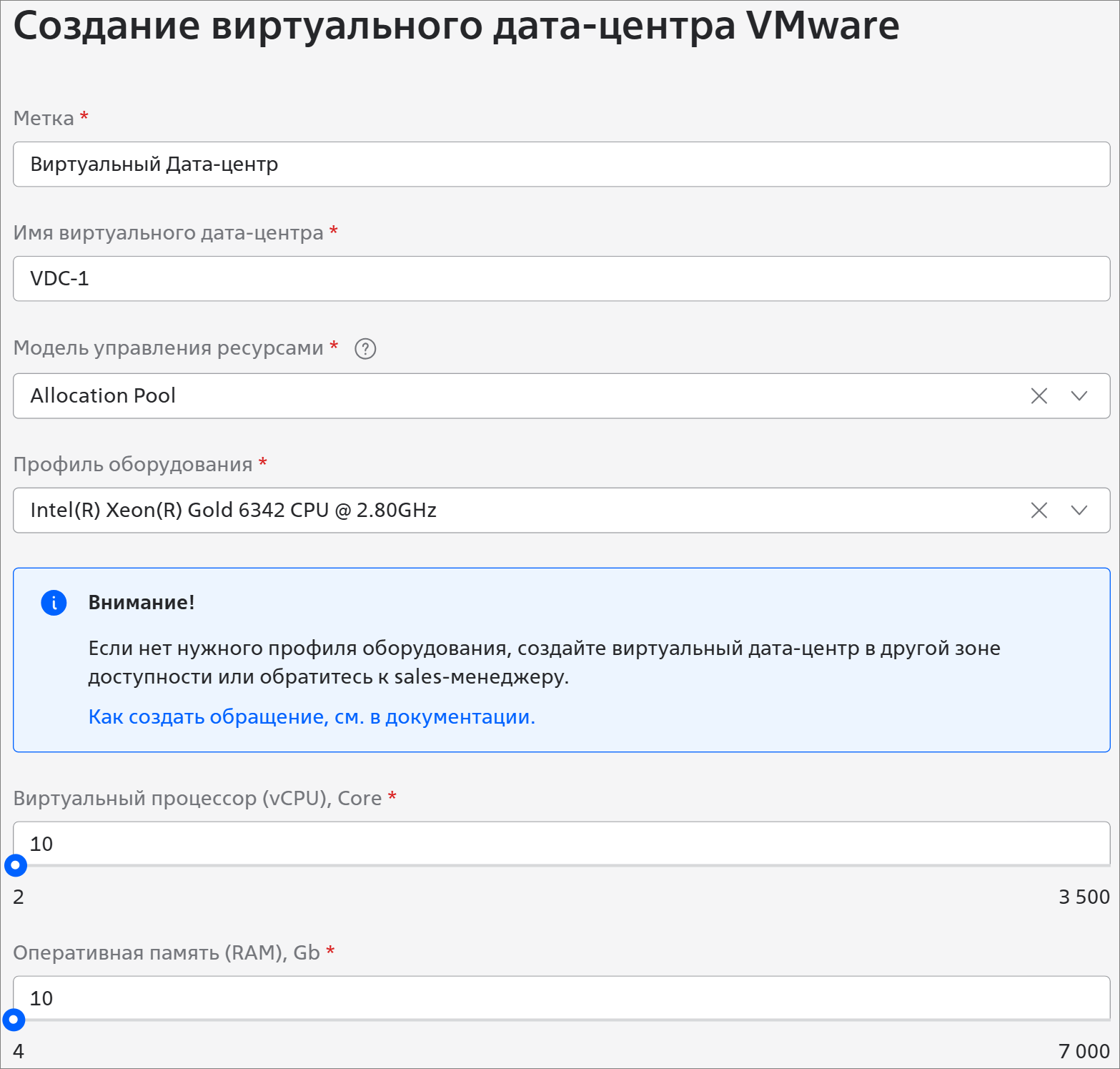Expand the Профиль оборудования dropdown chevron
Image resolution: width=1120 pixels, height=1069 pixels.
[1079, 511]
